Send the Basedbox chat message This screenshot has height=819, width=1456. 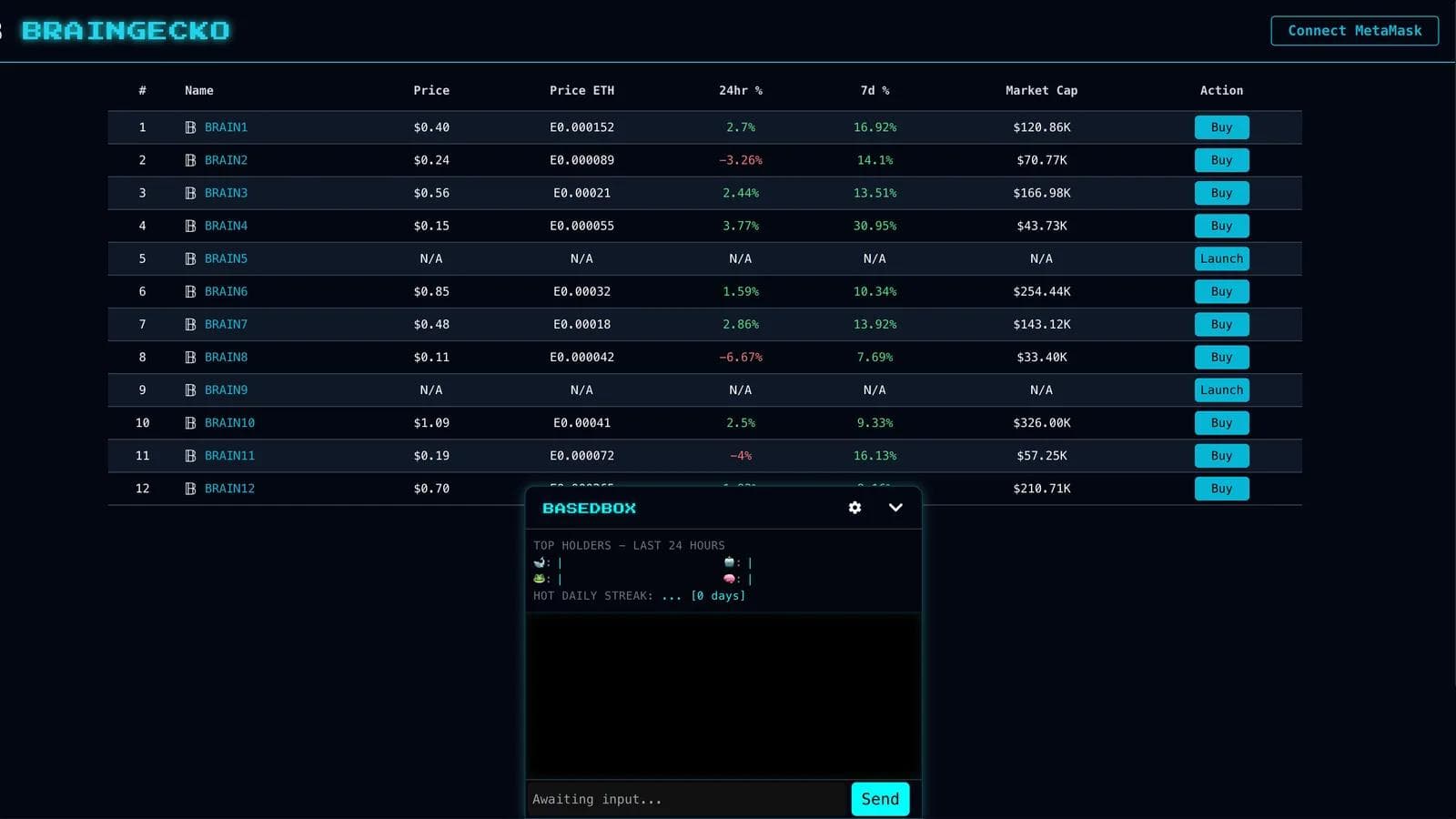click(x=880, y=799)
